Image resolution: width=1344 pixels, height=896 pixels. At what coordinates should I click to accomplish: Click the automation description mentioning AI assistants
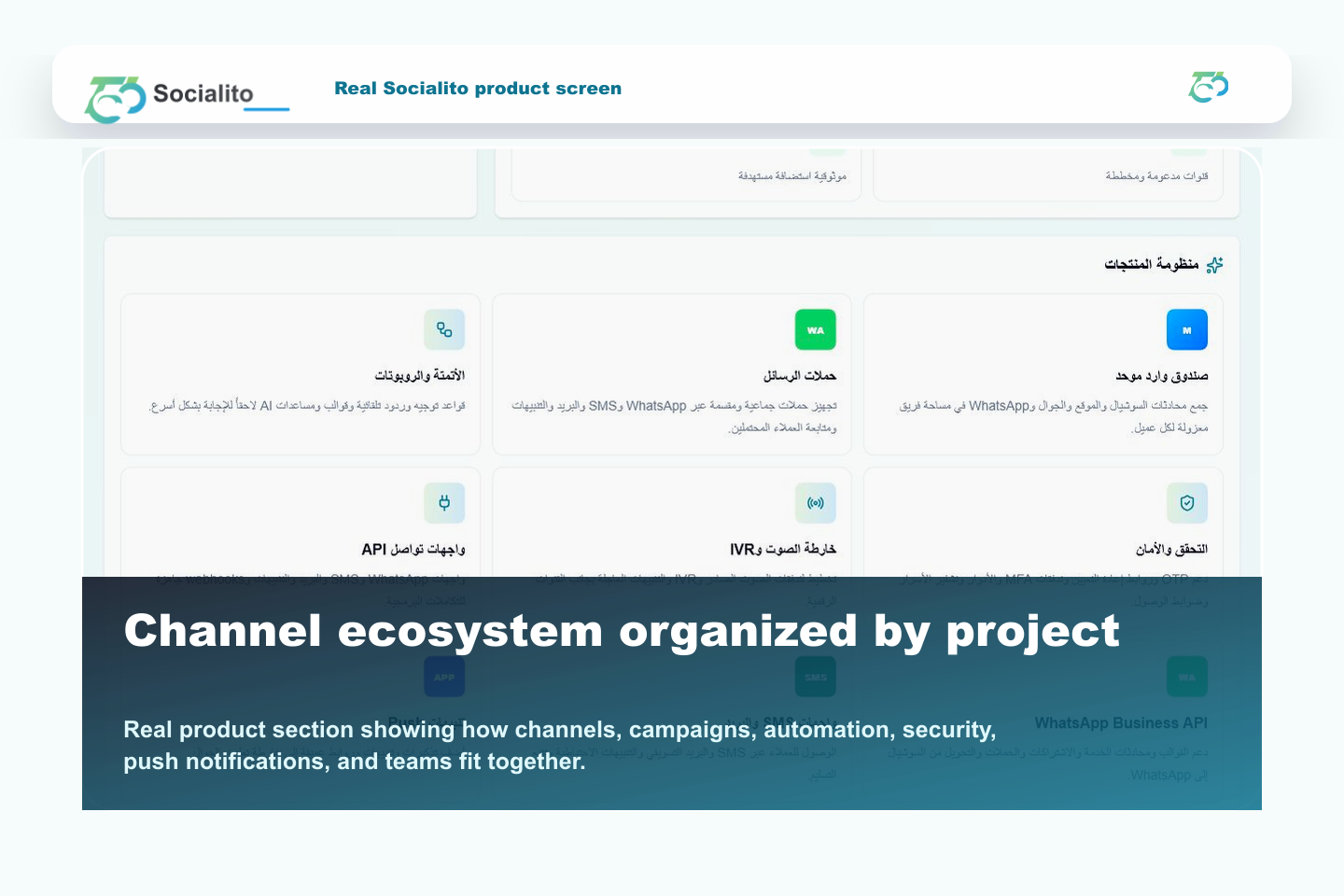[x=307, y=406]
